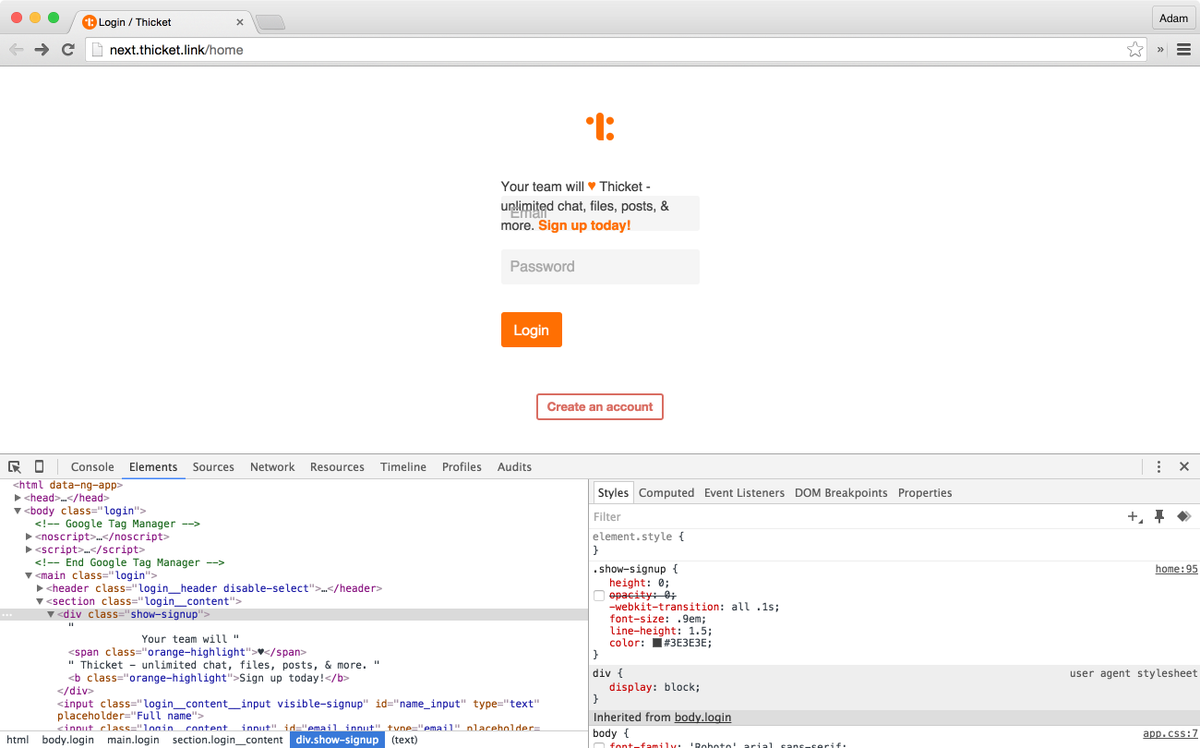Open the Timeline tab
Viewport: 1200px width, 748px height.
(403, 467)
